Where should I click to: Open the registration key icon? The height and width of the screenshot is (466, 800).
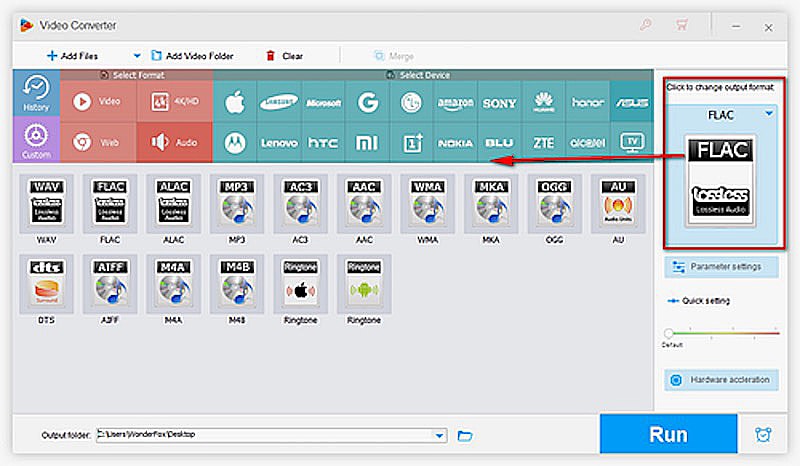click(x=646, y=24)
